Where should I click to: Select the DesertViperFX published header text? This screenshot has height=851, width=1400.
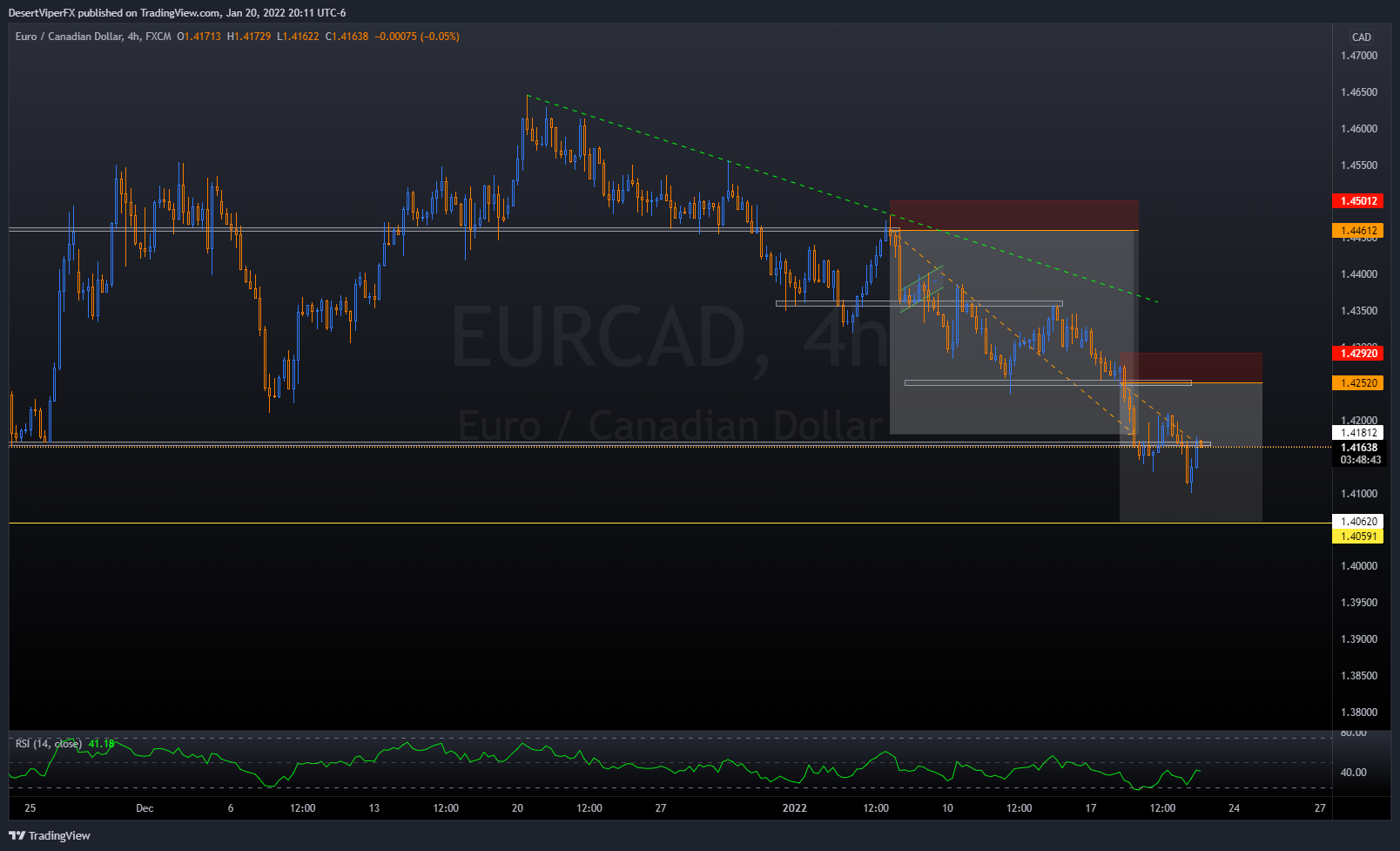[x=177, y=13]
